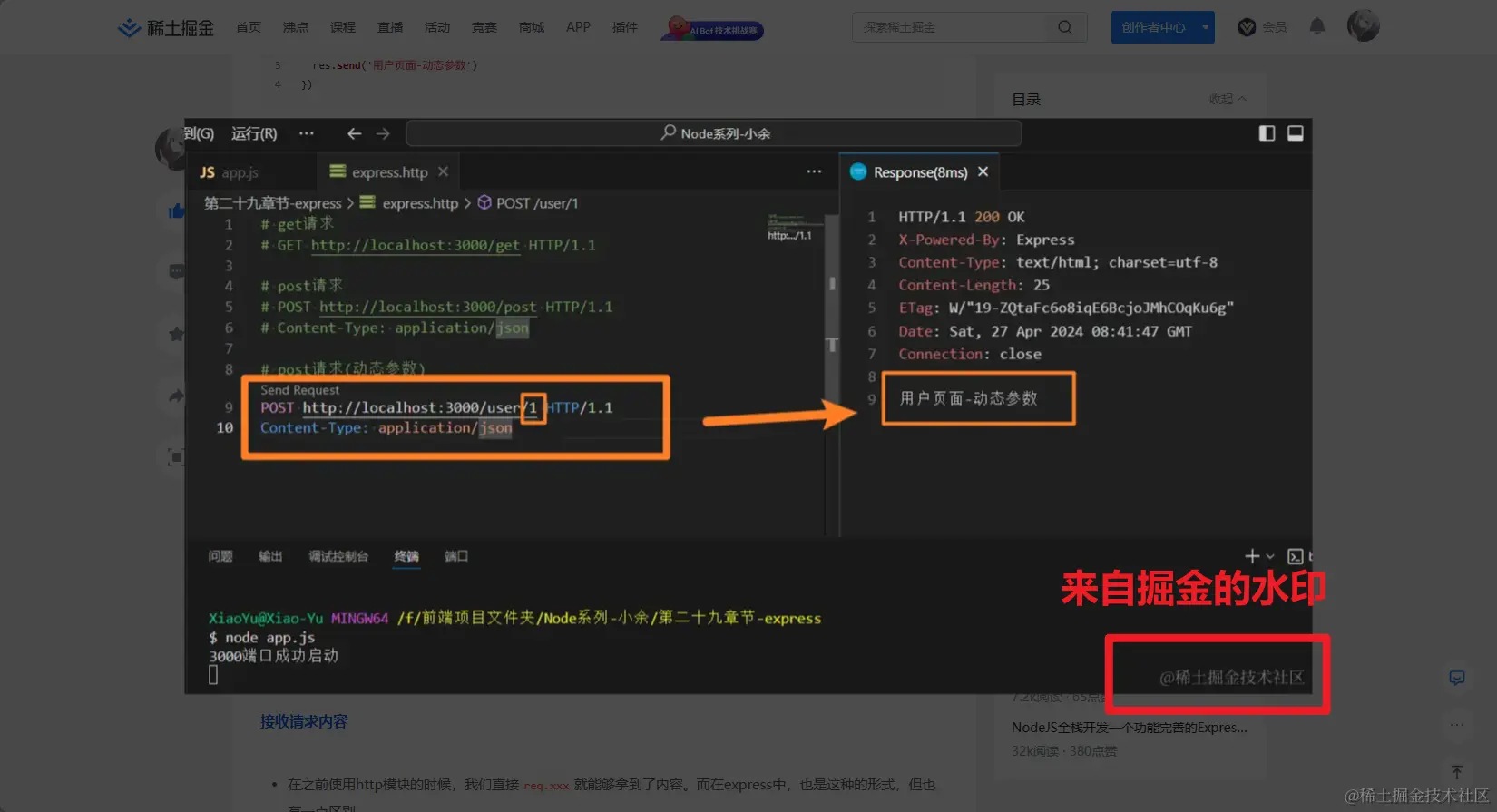Click the http://localhost:3000/post URL on line 5
The image size is (1497, 812).
coord(427,307)
